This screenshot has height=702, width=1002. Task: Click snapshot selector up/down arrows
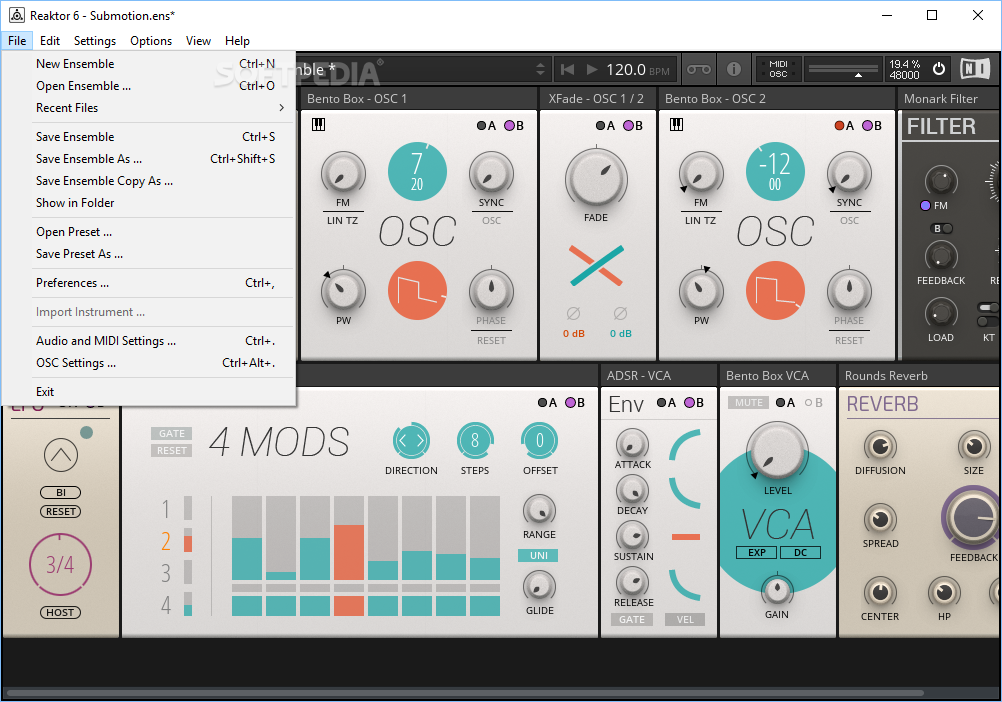(x=541, y=69)
